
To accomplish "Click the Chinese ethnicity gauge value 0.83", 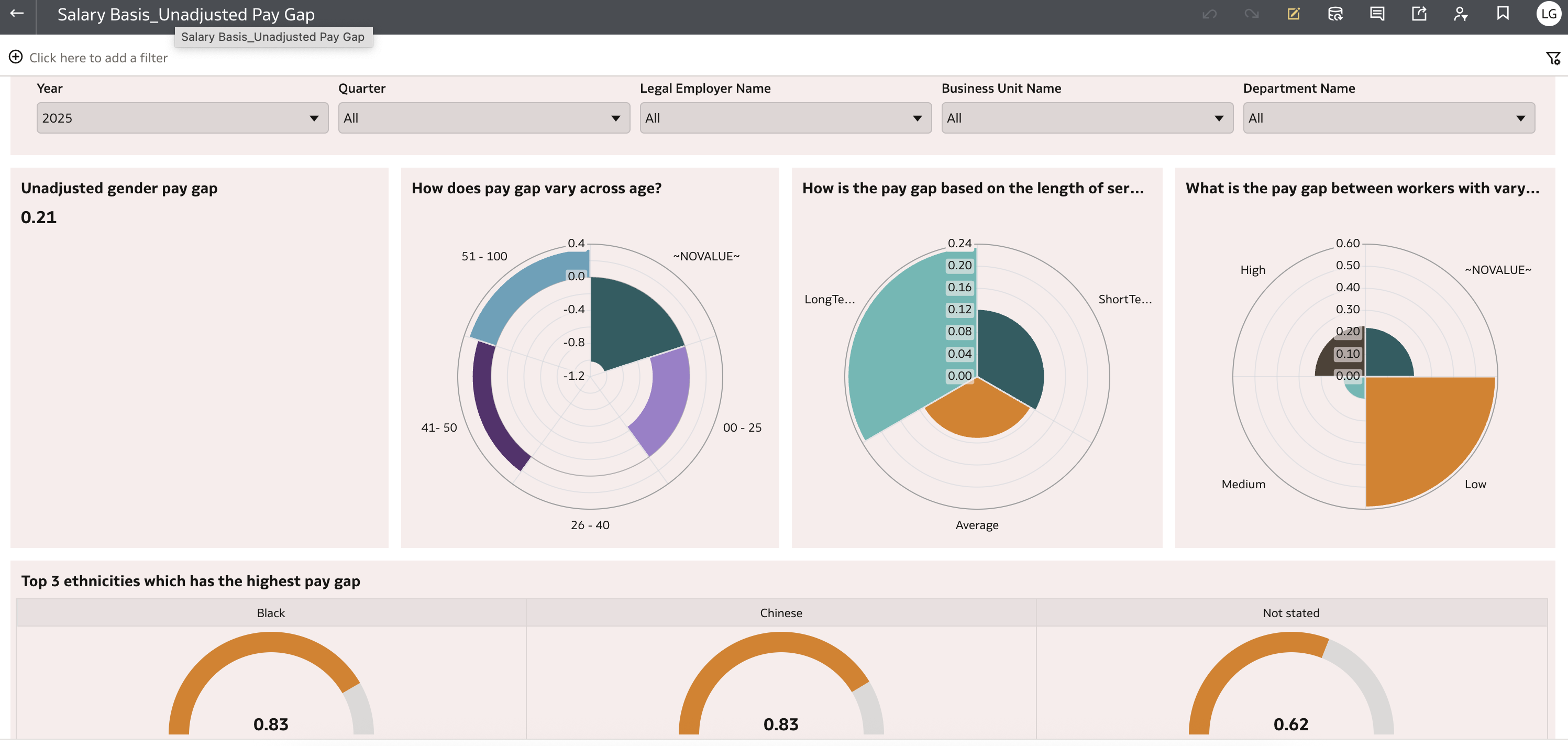I will 780,724.
